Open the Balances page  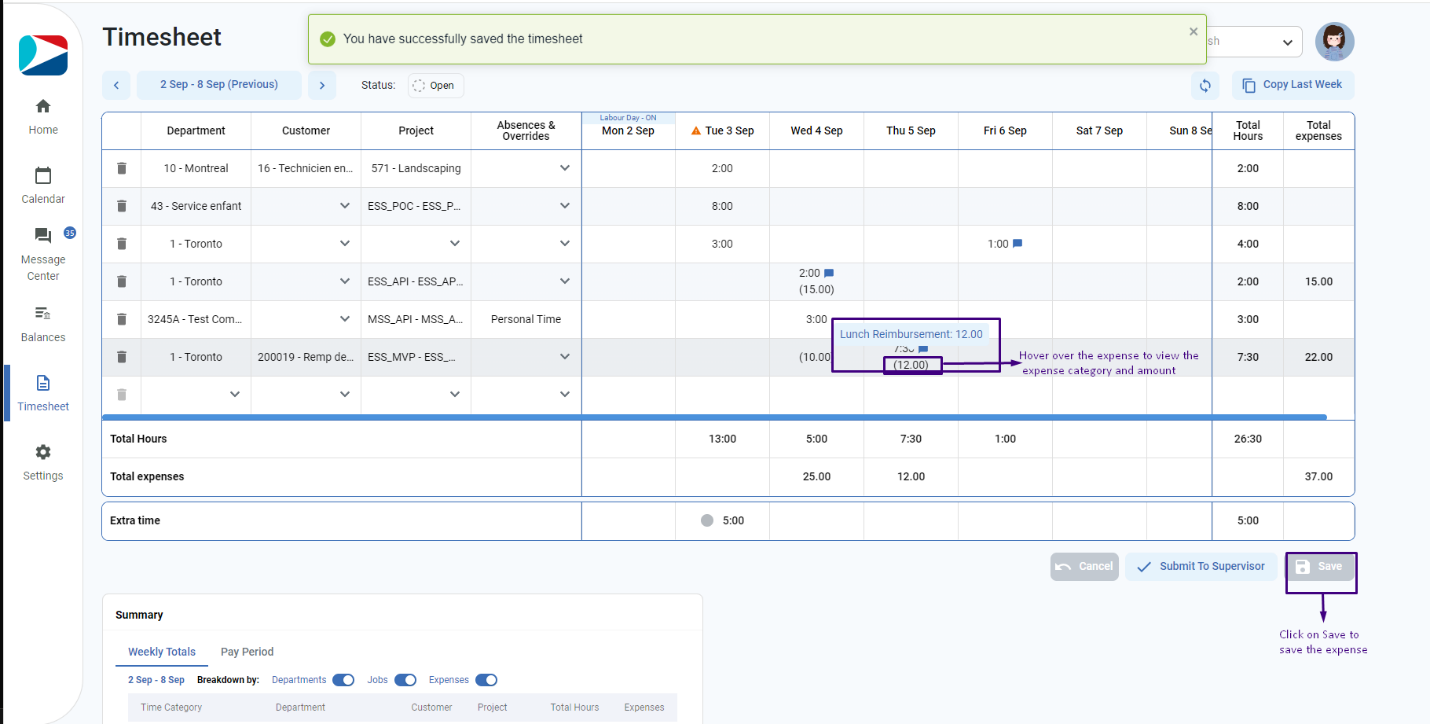point(43,323)
